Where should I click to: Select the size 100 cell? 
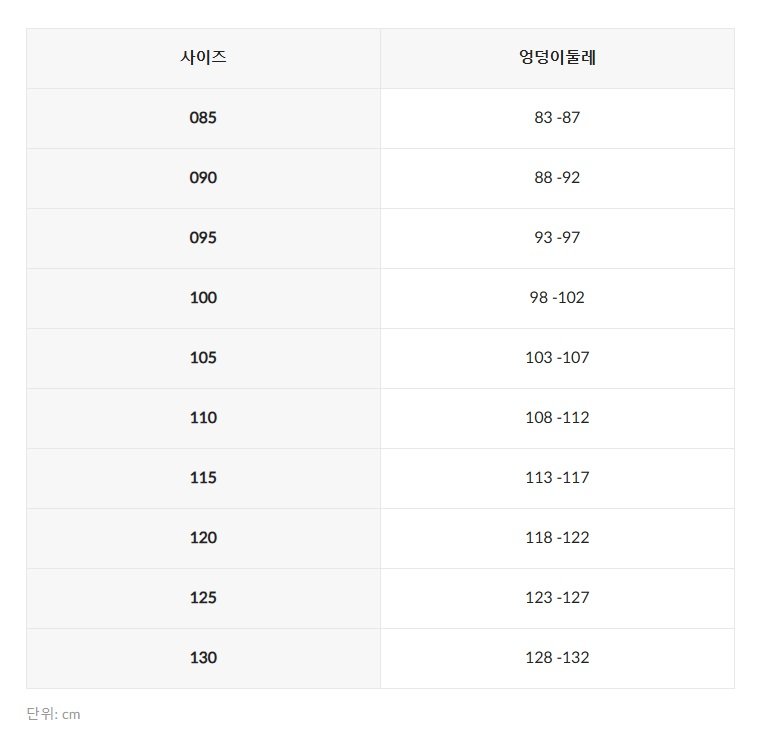click(203, 298)
